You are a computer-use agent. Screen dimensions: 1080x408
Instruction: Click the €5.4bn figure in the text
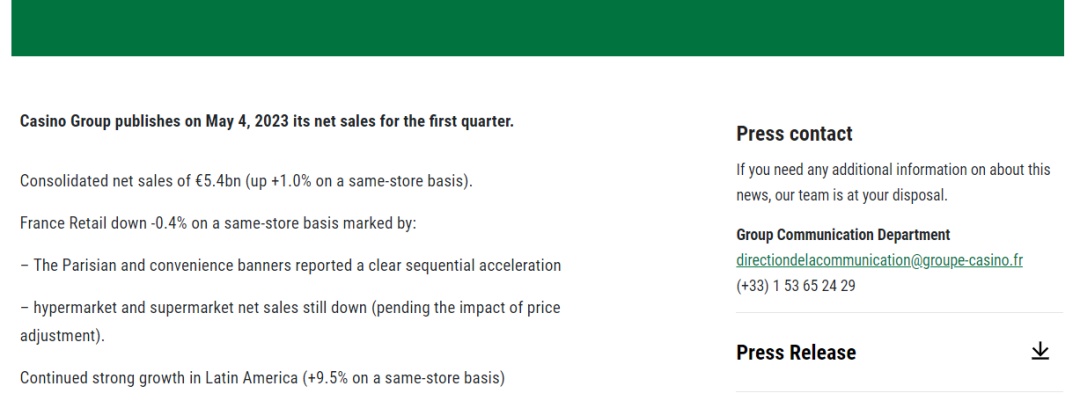218,181
